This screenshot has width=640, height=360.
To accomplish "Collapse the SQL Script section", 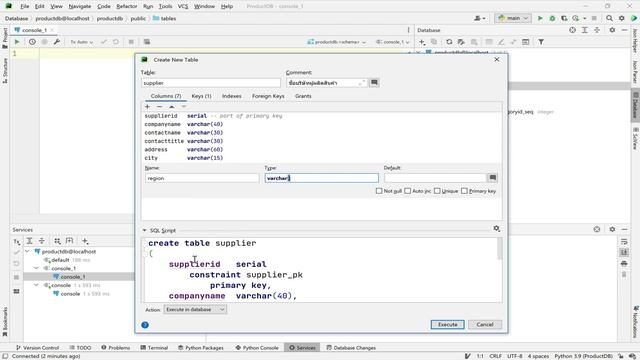I will click(x=144, y=230).
